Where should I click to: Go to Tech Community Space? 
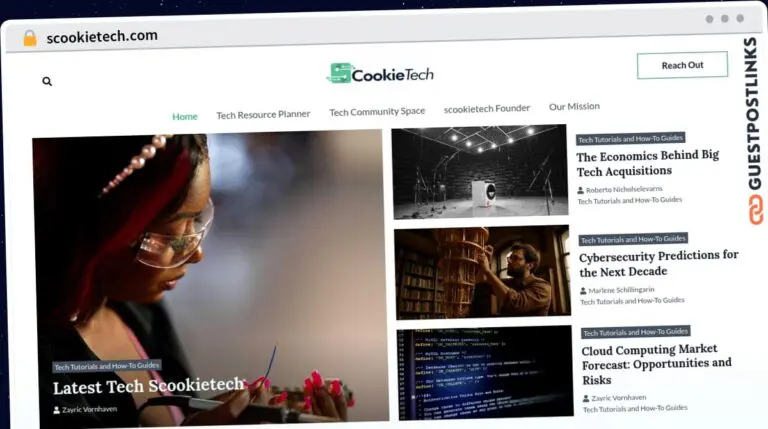[377, 112]
